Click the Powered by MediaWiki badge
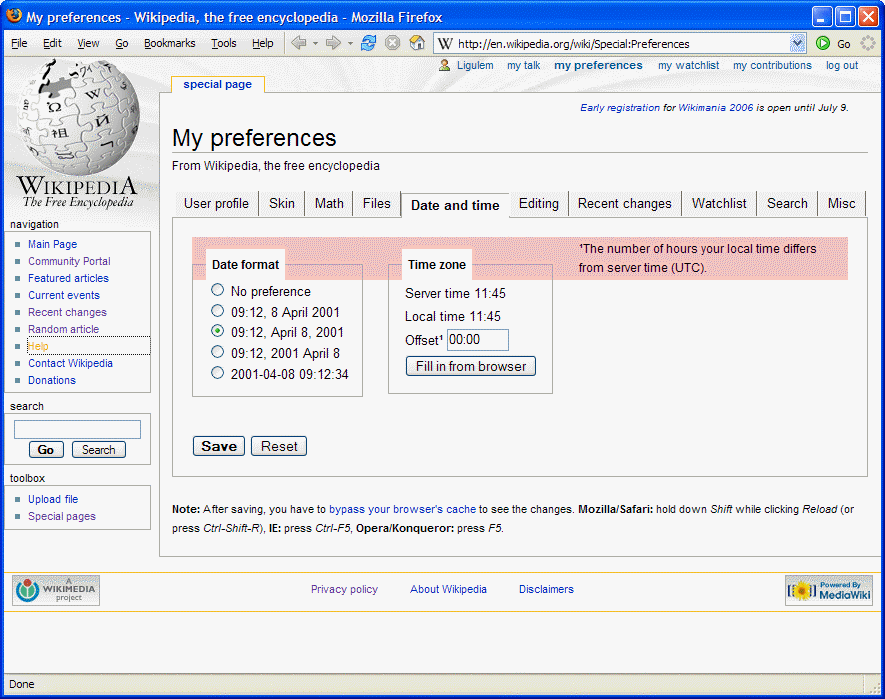 pyautogui.click(x=829, y=590)
